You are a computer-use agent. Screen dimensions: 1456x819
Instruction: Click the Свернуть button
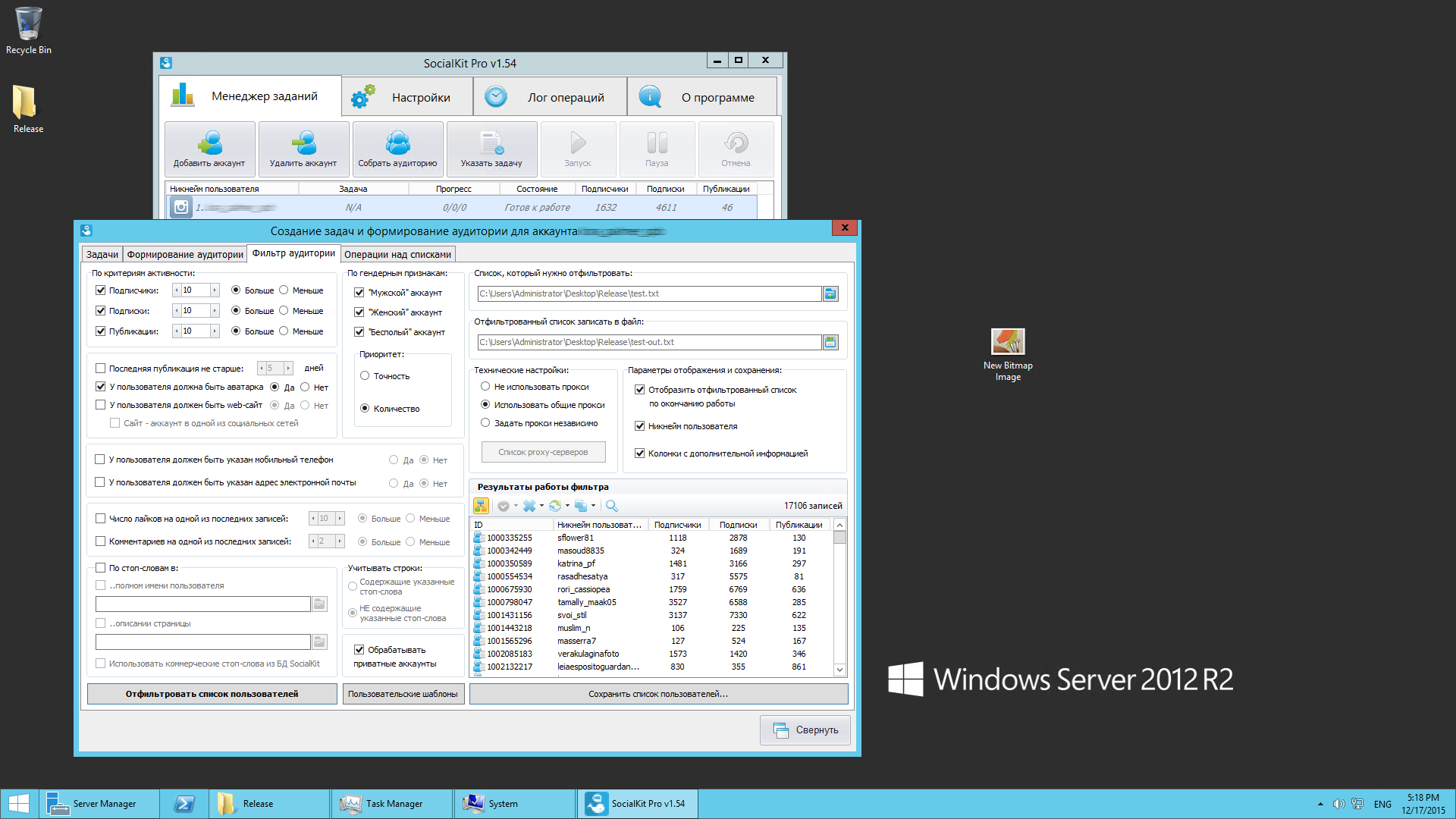tap(805, 730)
